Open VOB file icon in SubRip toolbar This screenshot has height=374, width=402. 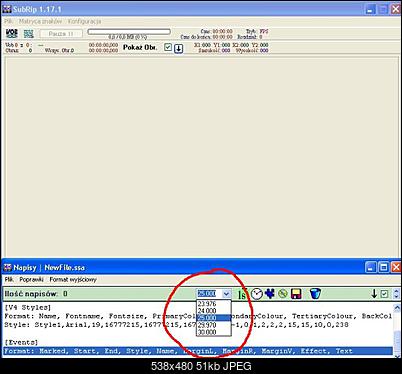pyautogui.click(x=12, y=33)
